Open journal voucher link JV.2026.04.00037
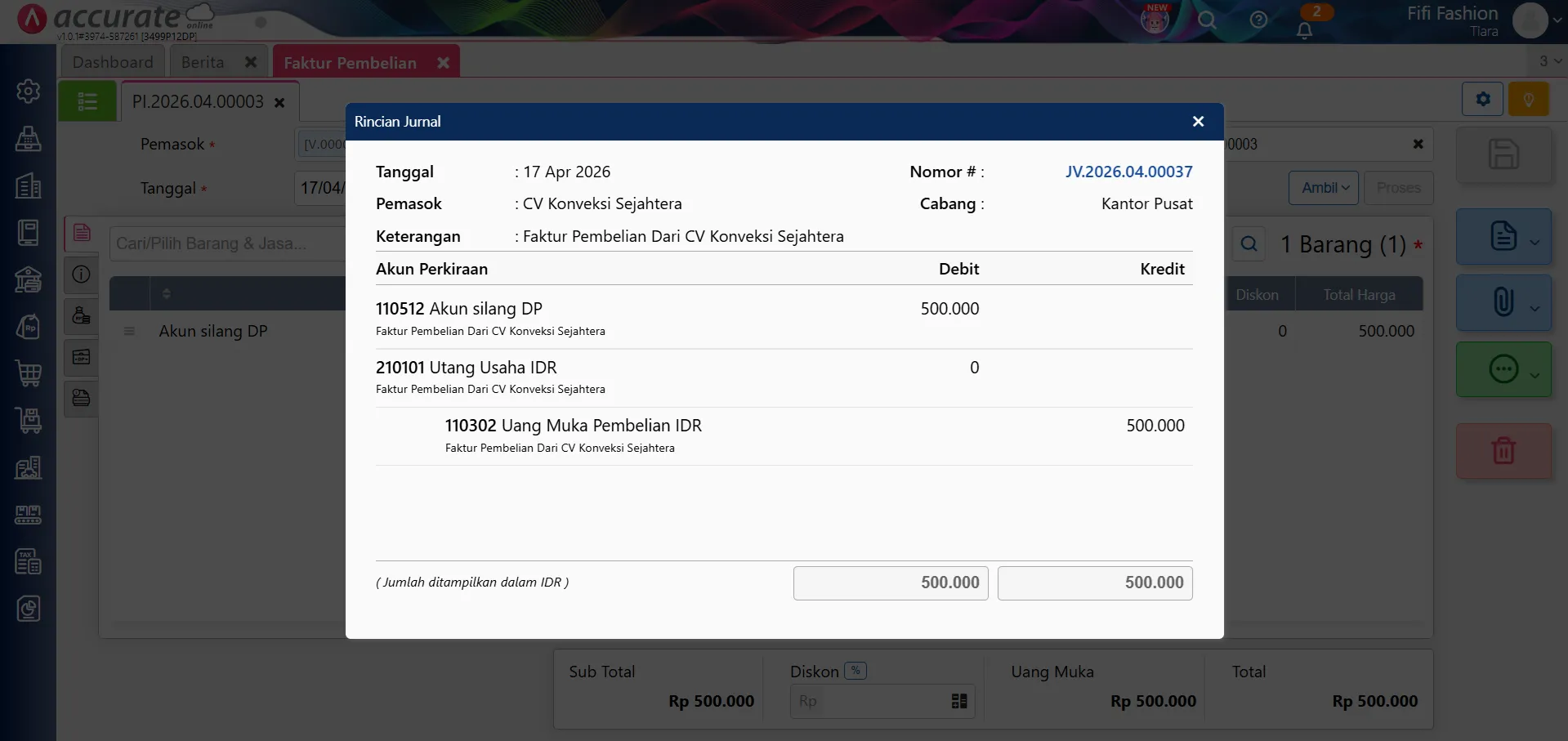 pos(1128,172)
